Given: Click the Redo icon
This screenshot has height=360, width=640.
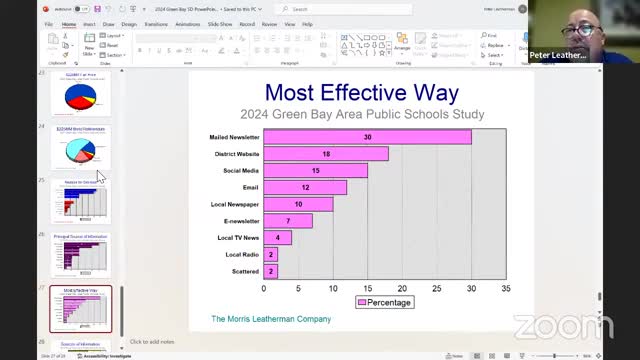Looking at the screenshot, I should pyautogui.click(x=122, y=9).
